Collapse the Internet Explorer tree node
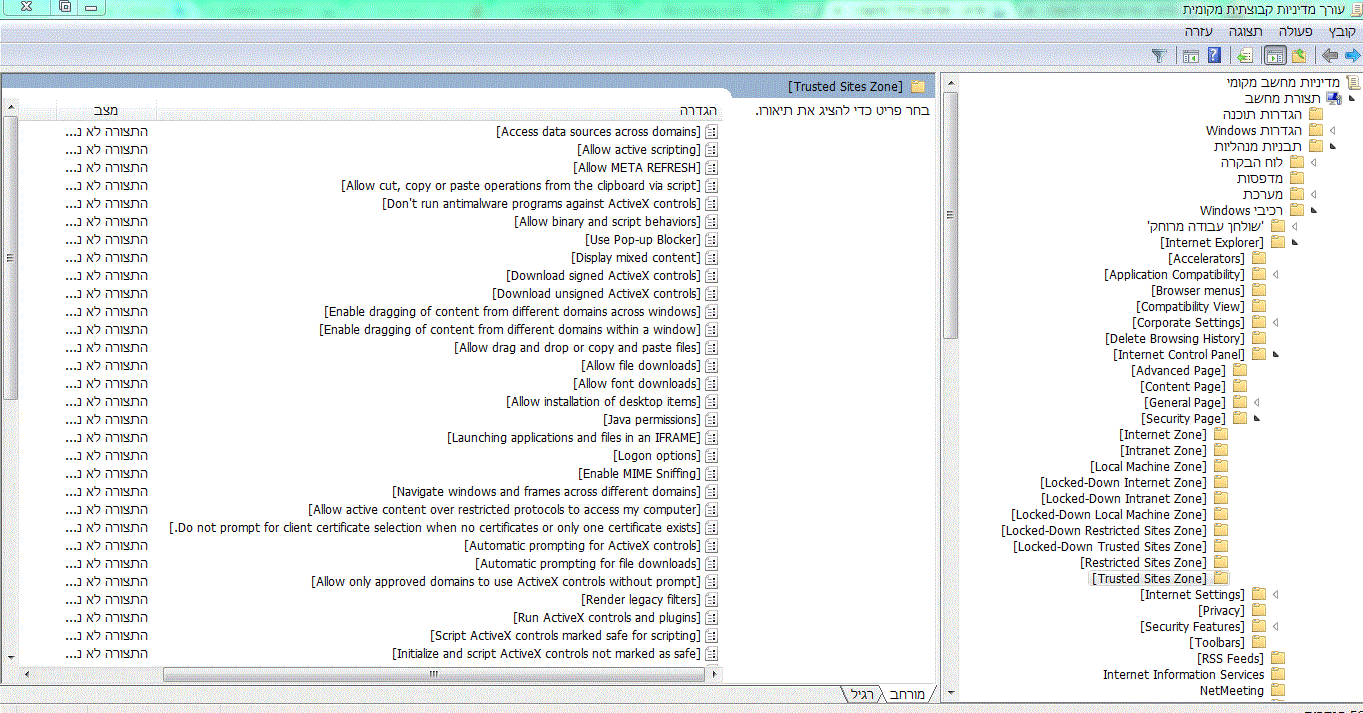The height and width of the screenshot is (713, 1363). [1295, 243]
